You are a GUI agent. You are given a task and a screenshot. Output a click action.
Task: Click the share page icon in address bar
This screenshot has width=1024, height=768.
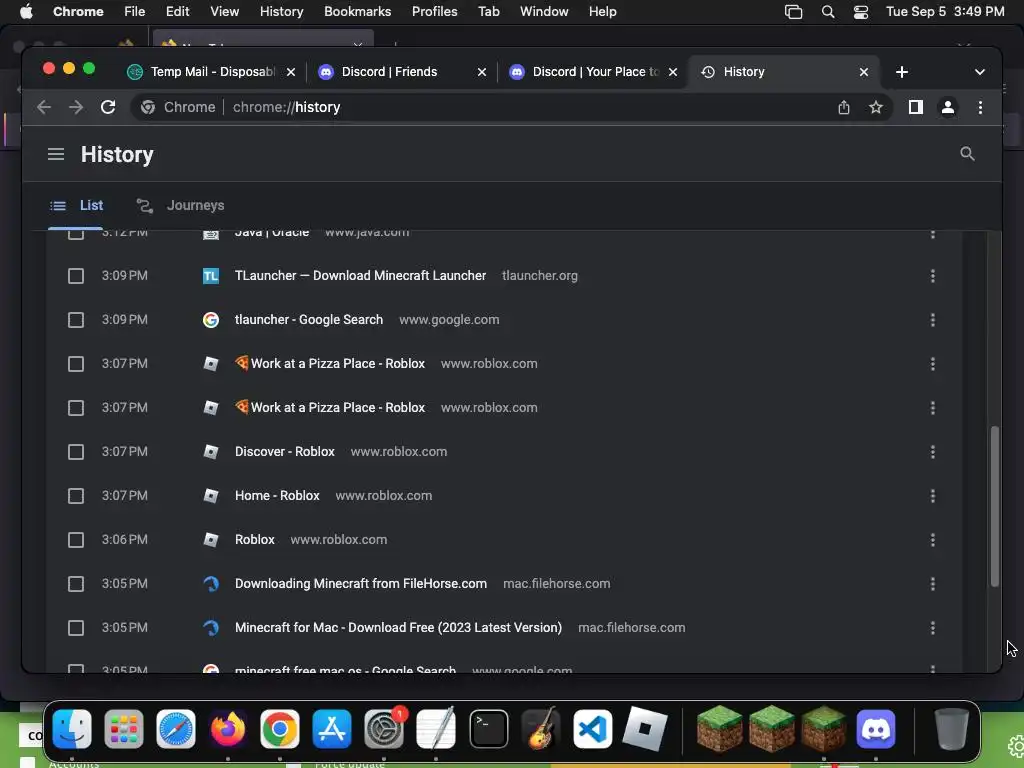(844, 107)
